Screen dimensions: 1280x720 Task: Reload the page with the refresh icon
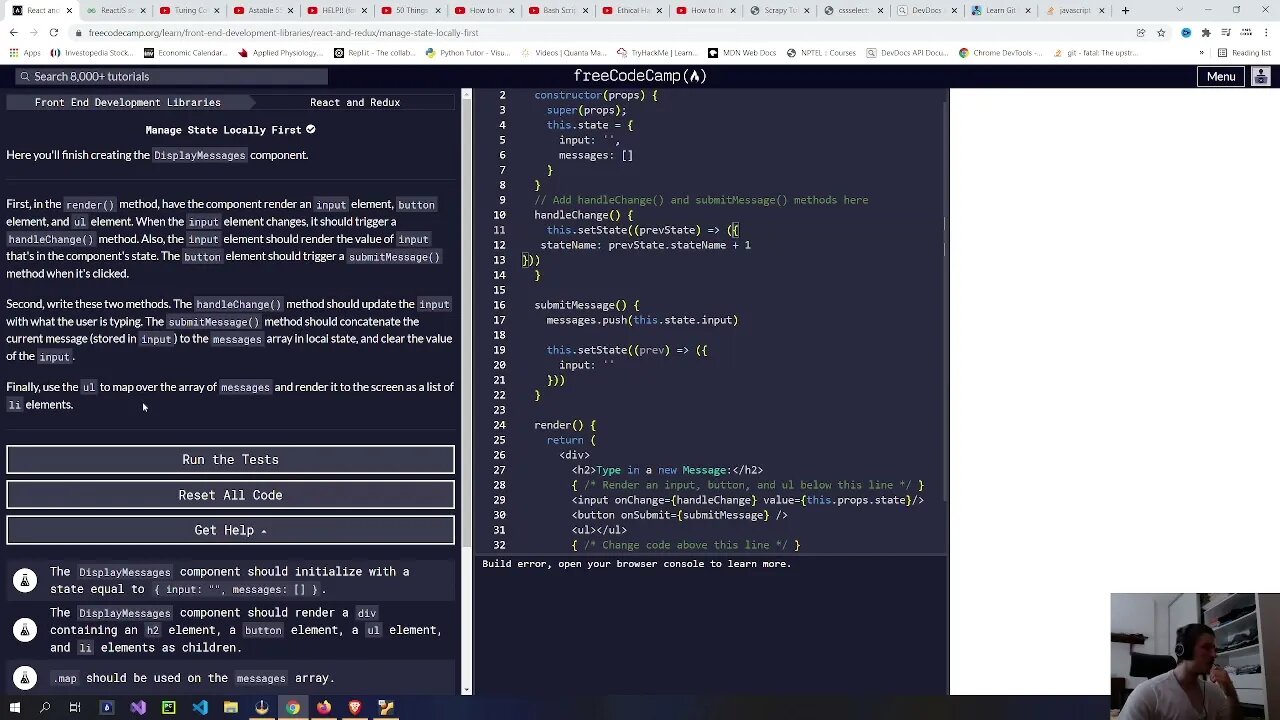click(x=54, y=32)
